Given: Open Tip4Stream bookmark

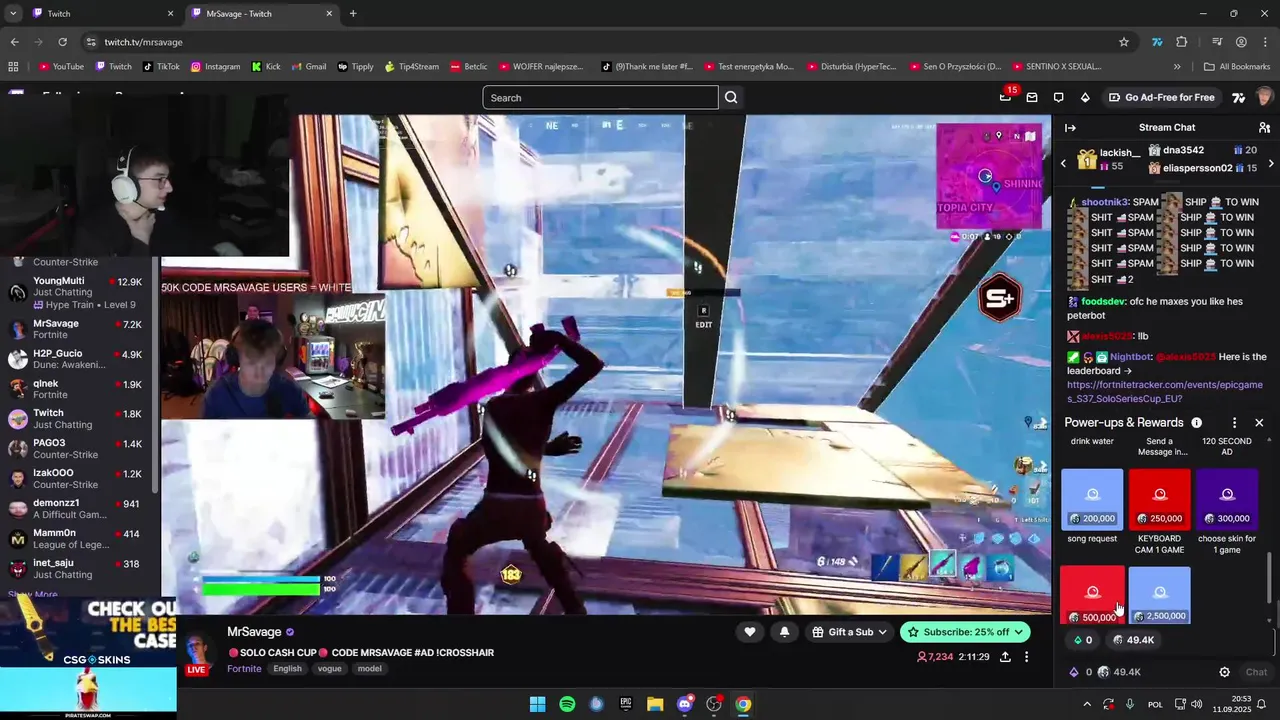Looking at the screenshot, I should (411, 67).
